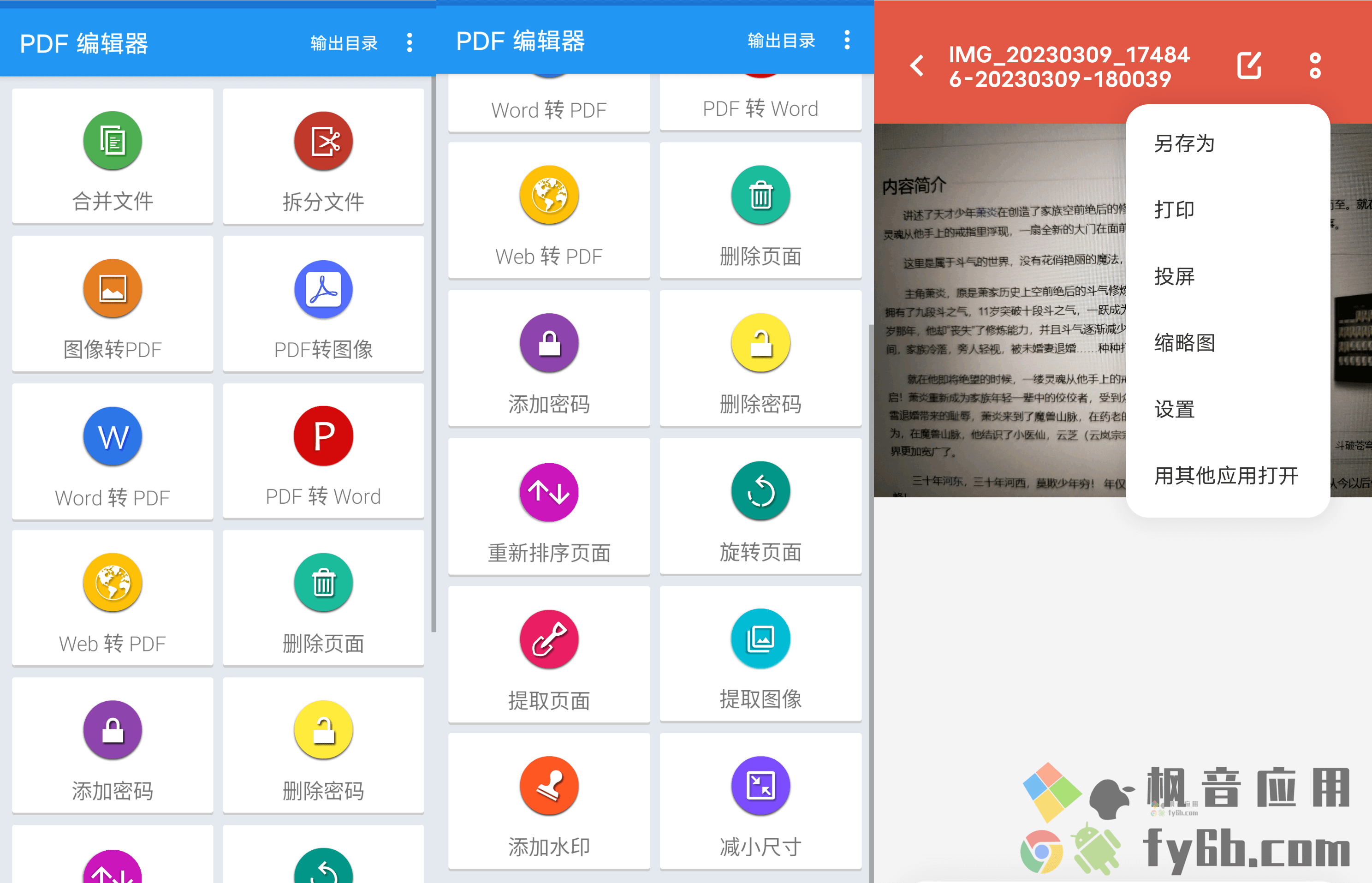The width and height of the screenshot is (1372, 883).
Task: Open overflow menu on the 减小尺寸 screen header
Action: 847,40
